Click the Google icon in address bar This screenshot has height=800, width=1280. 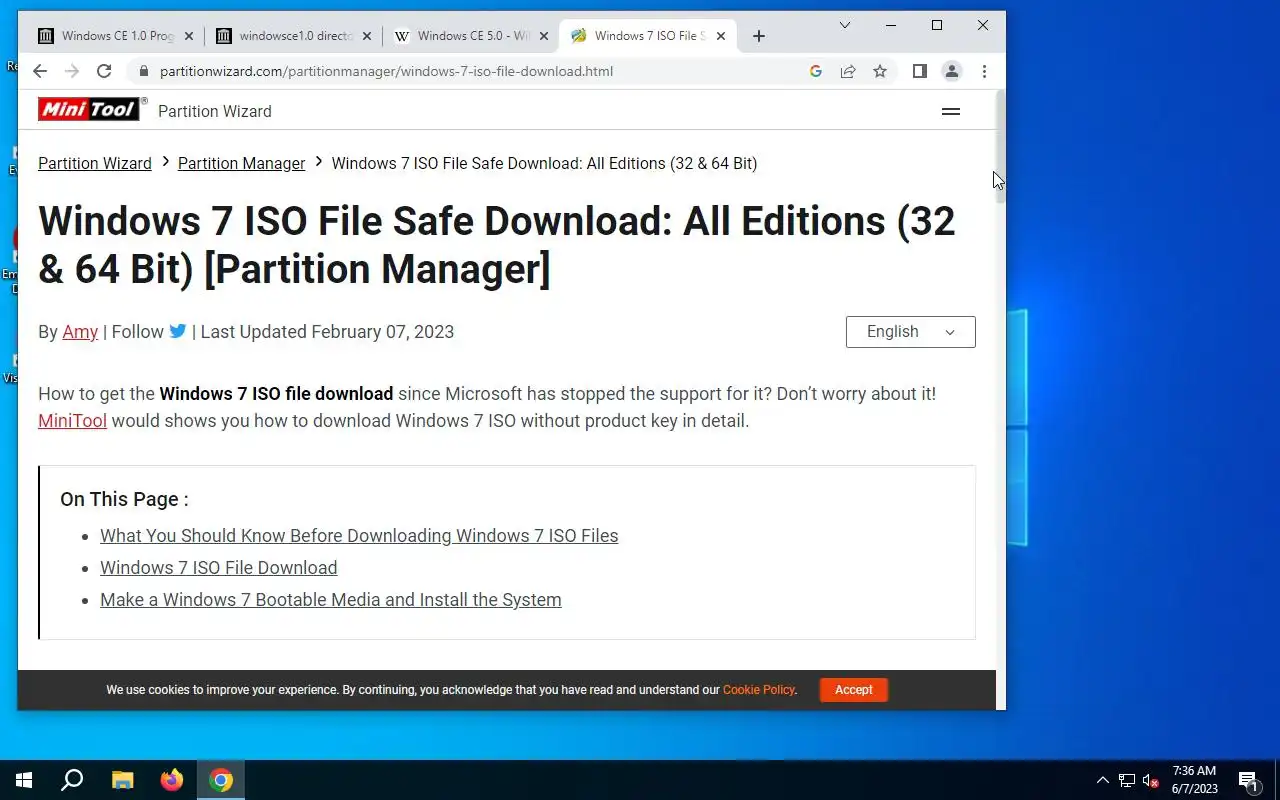click(x=816, y=71)
